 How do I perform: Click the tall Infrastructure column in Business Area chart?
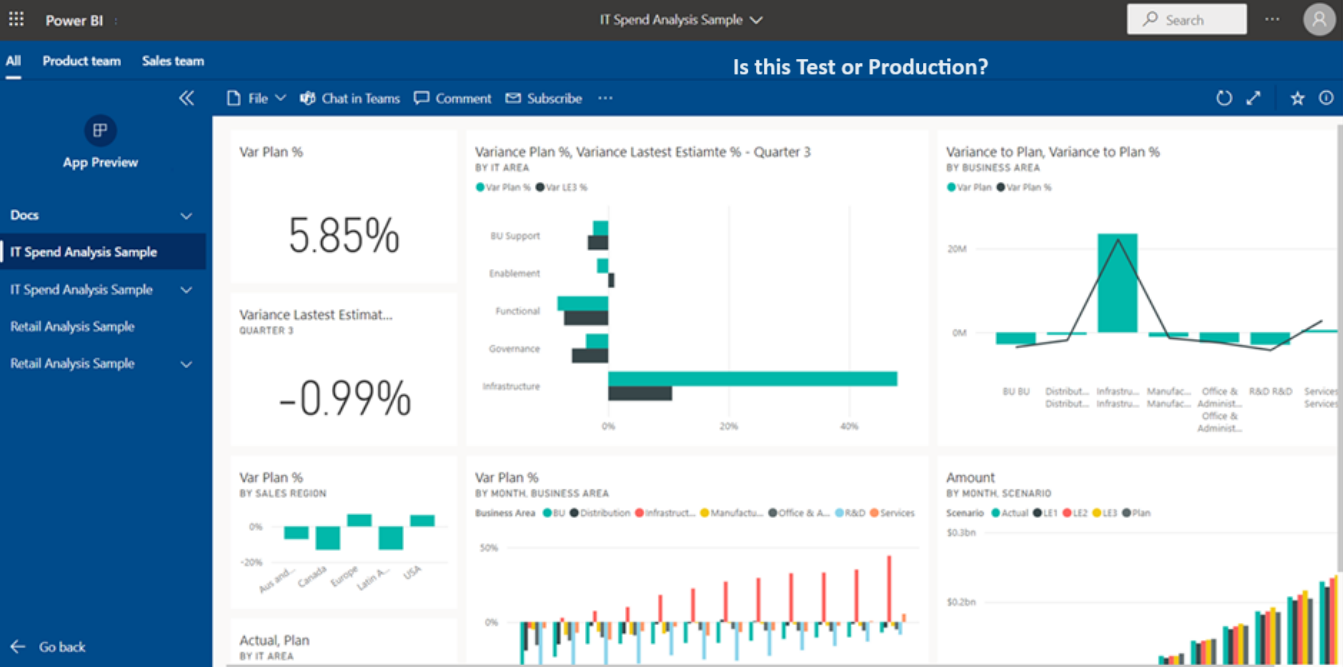point(1118,283)
